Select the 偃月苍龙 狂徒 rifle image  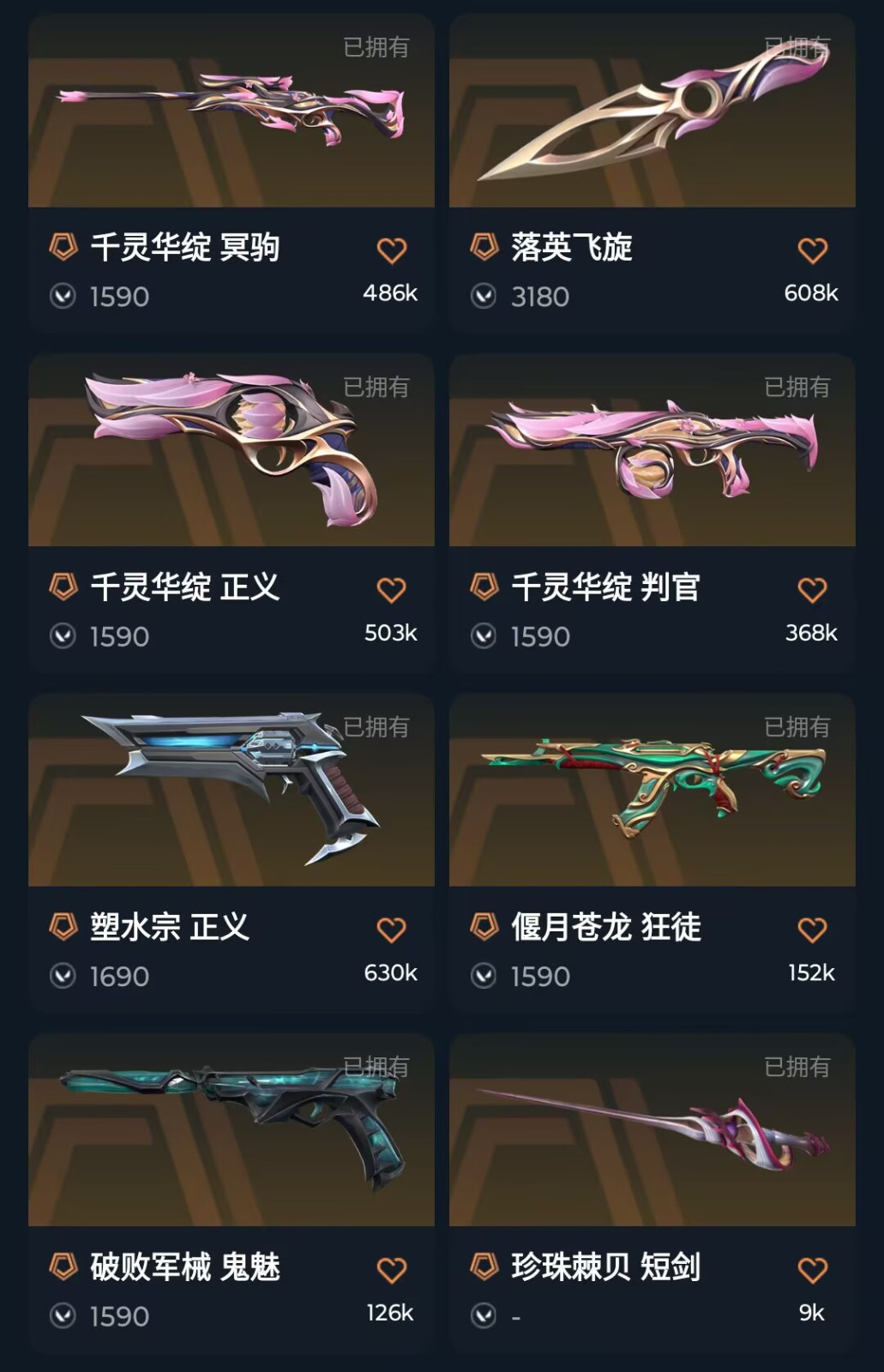click(x=652, y=790)
